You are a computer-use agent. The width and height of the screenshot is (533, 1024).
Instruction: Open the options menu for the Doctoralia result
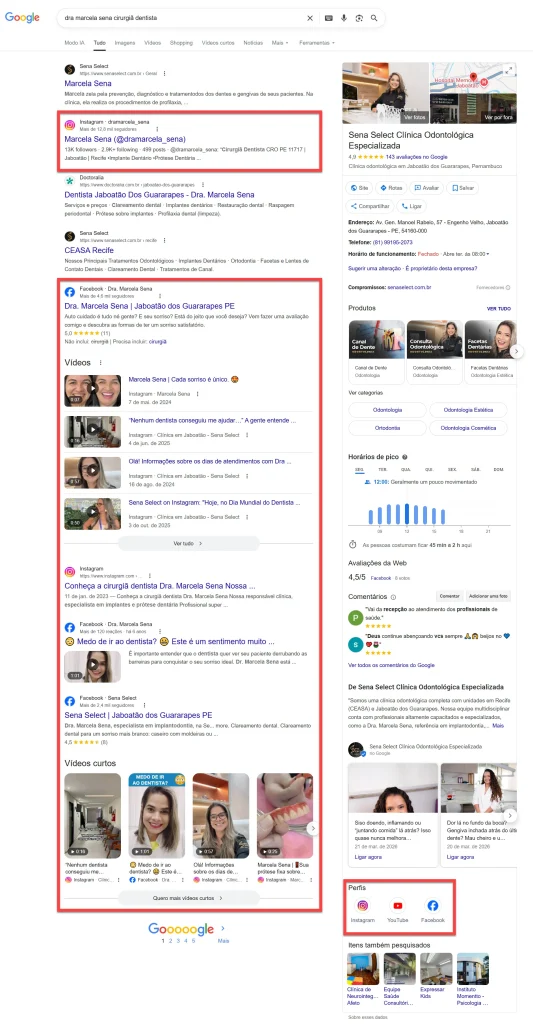pyautogui.click(x=203, y=185)
